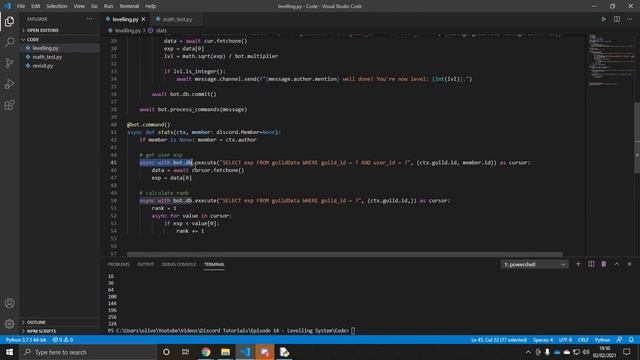Screen dimensions: 640x360
Task: Open the Extensions view
Action: [x=9, y=105]
